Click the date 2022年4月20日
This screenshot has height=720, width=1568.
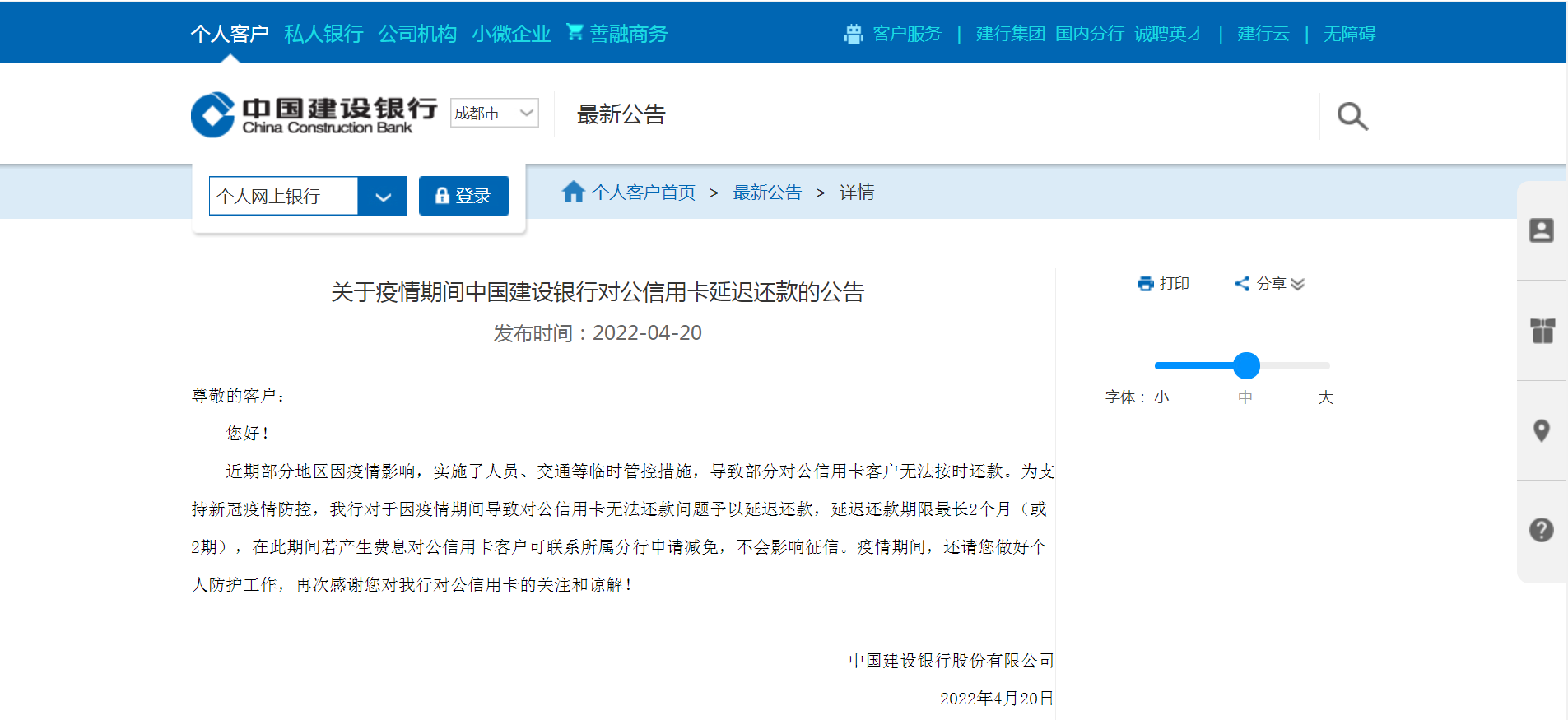tap(997, 699)
